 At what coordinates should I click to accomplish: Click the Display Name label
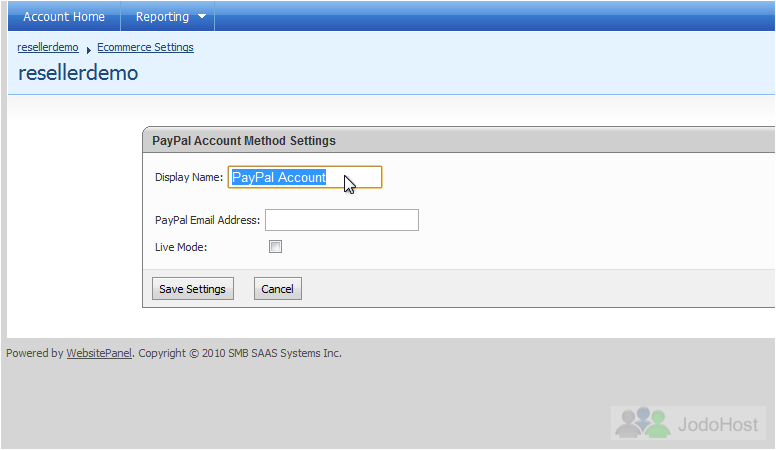[x=189, y=177]
